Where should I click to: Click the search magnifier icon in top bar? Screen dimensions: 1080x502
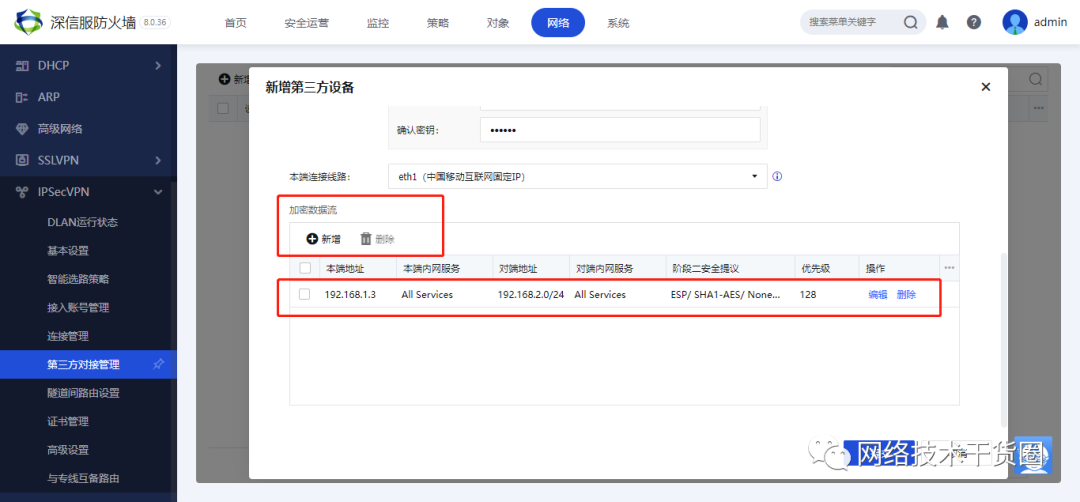[910, 23]
